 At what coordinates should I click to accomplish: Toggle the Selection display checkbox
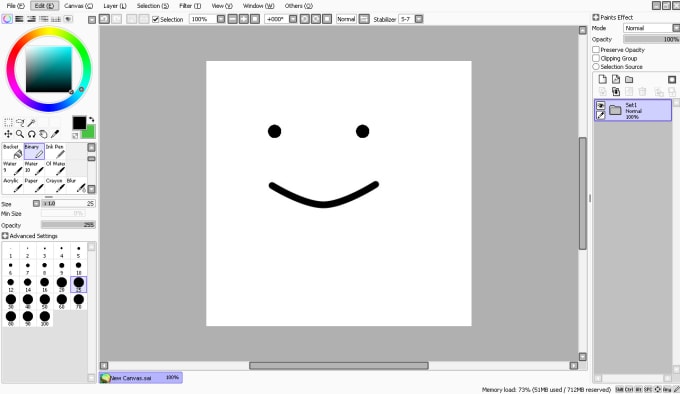(156, 19)
